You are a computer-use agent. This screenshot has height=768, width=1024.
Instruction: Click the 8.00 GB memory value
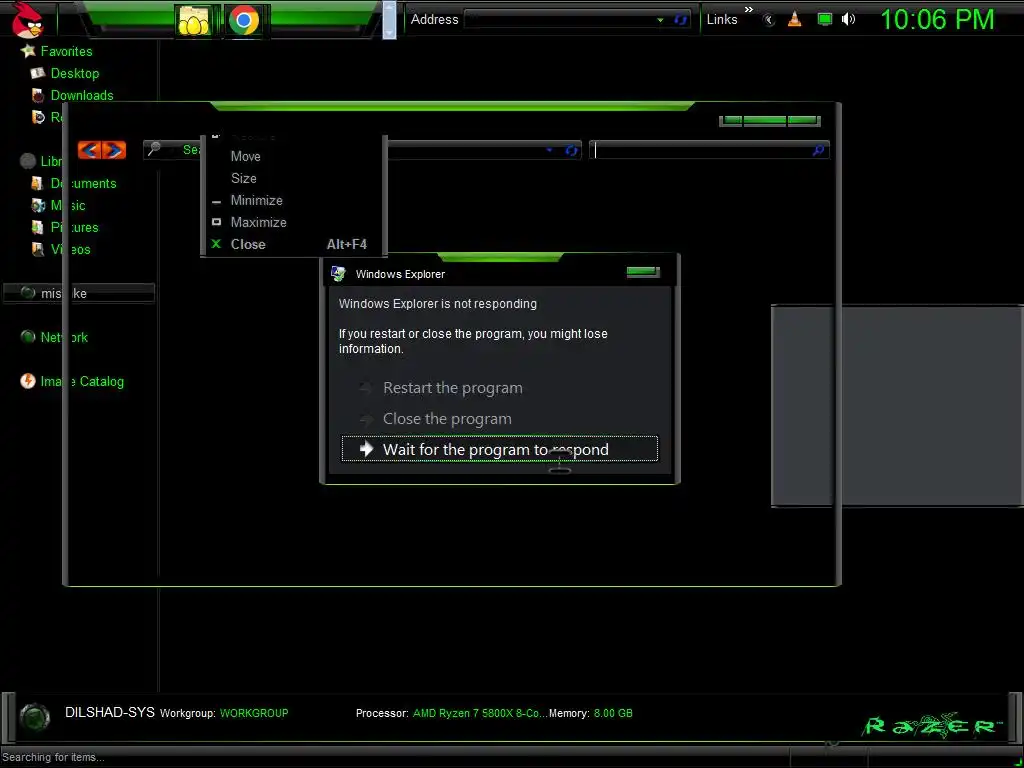click(x=613, y=713)
